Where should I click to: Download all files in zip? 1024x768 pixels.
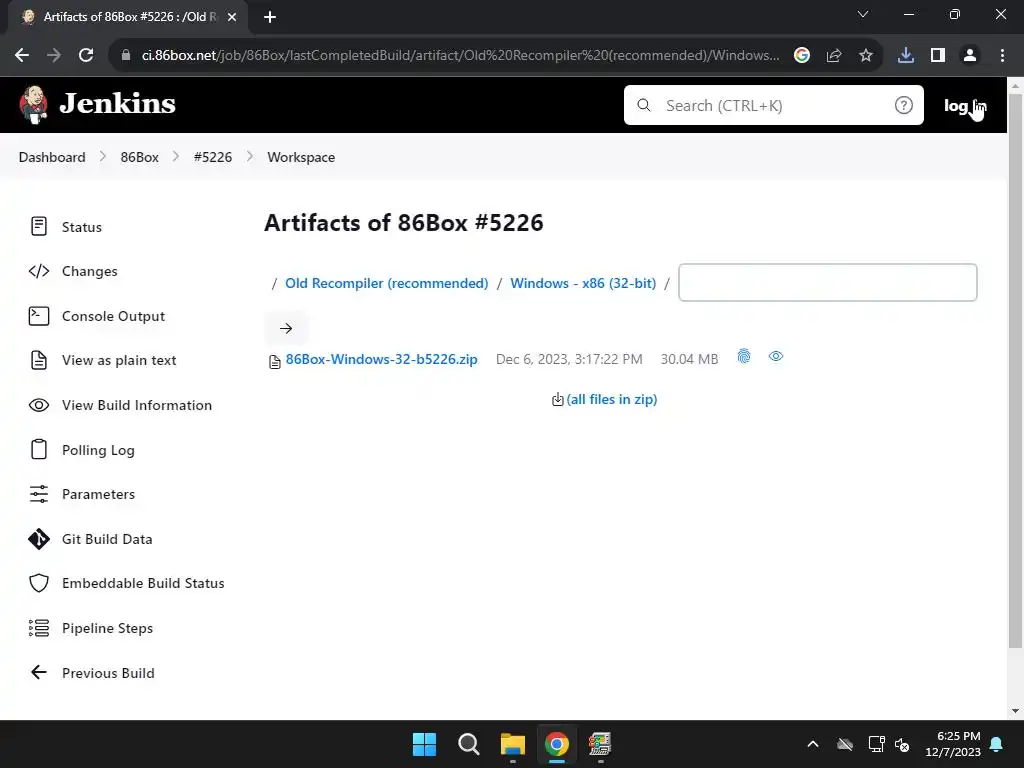click(x=612, y=399)
